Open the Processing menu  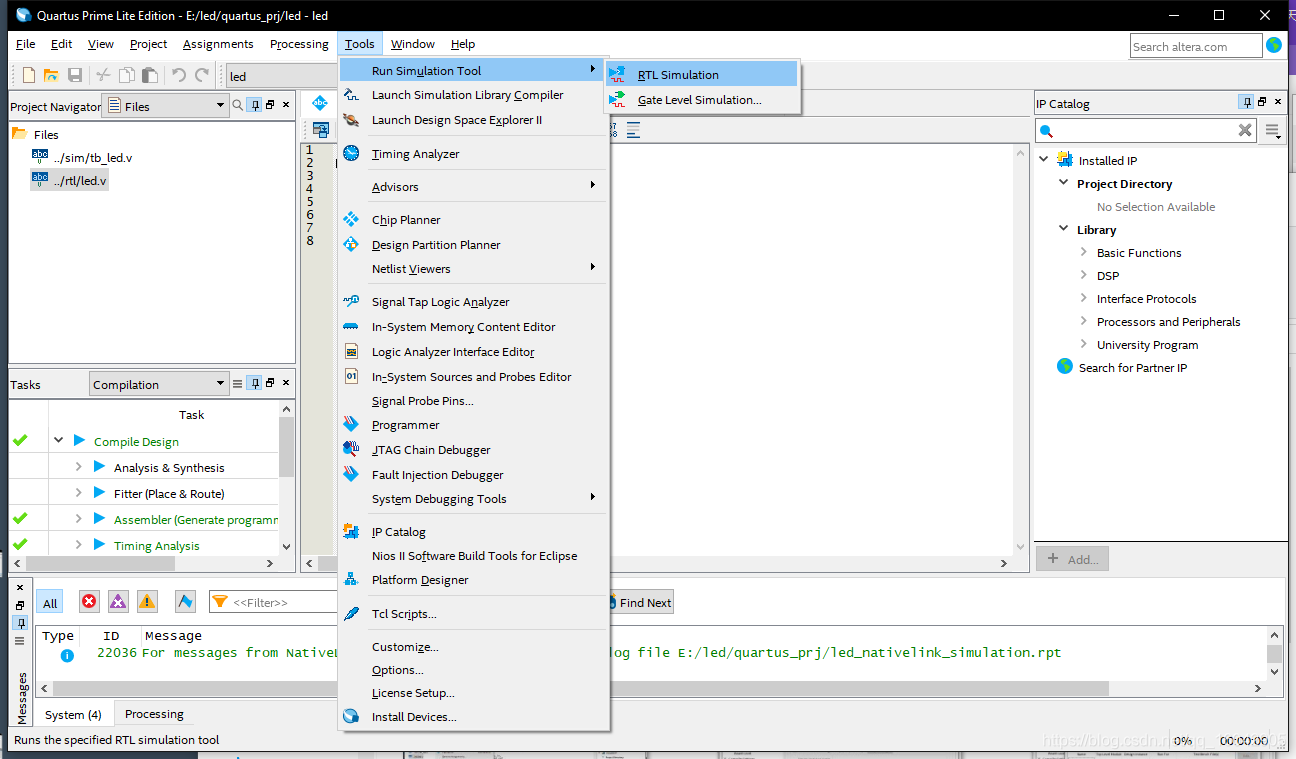tap(299, 44)
